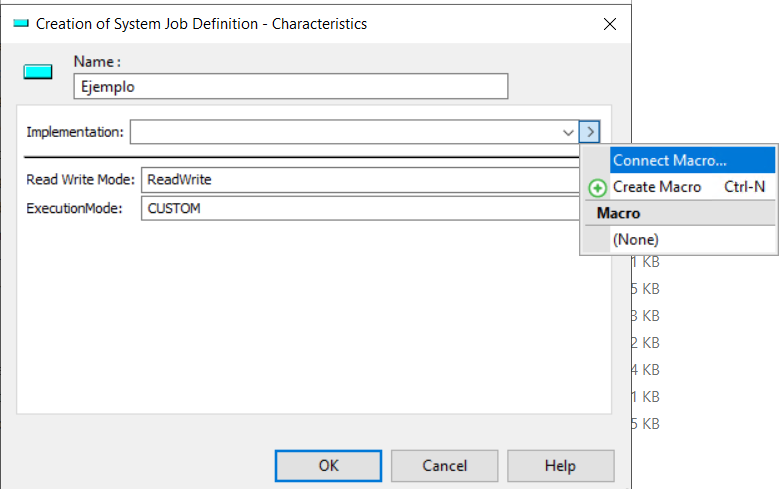
Task: Open the ExecutionMode CUSTOM field
Action: tap(361, 208)
